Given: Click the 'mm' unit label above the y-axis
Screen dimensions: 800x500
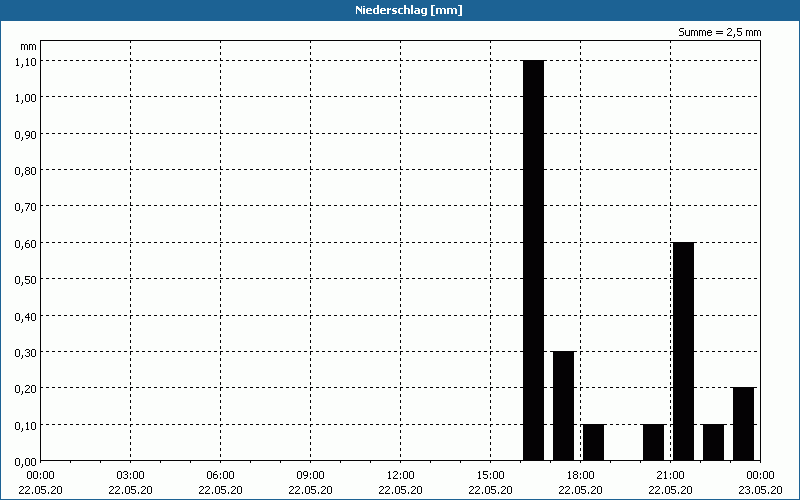Looking at the screenshot, I should click(x=29, y=47).
